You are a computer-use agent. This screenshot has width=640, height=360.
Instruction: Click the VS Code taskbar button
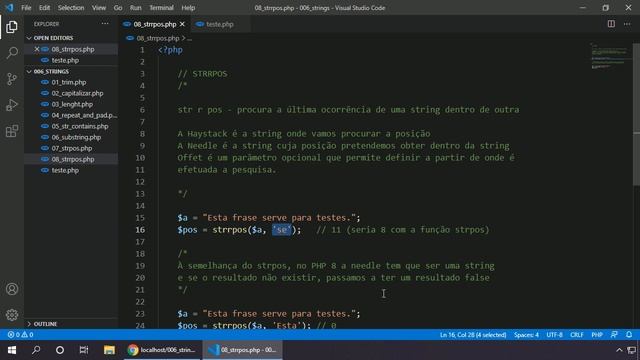point(242,350)
